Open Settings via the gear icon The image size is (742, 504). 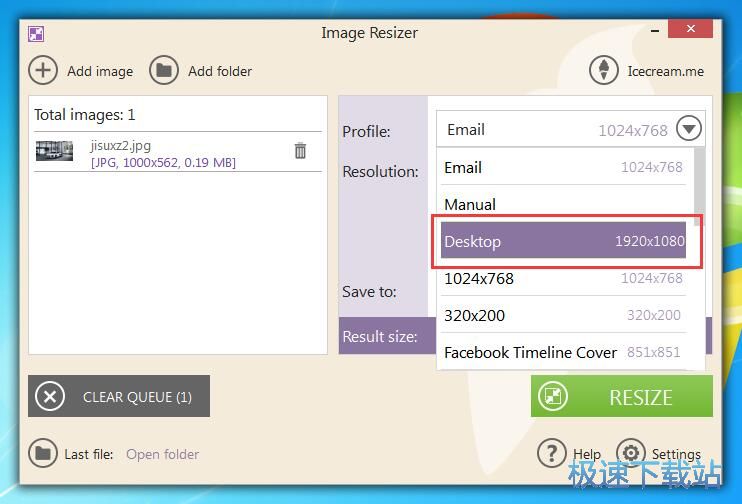pos(630,453)
